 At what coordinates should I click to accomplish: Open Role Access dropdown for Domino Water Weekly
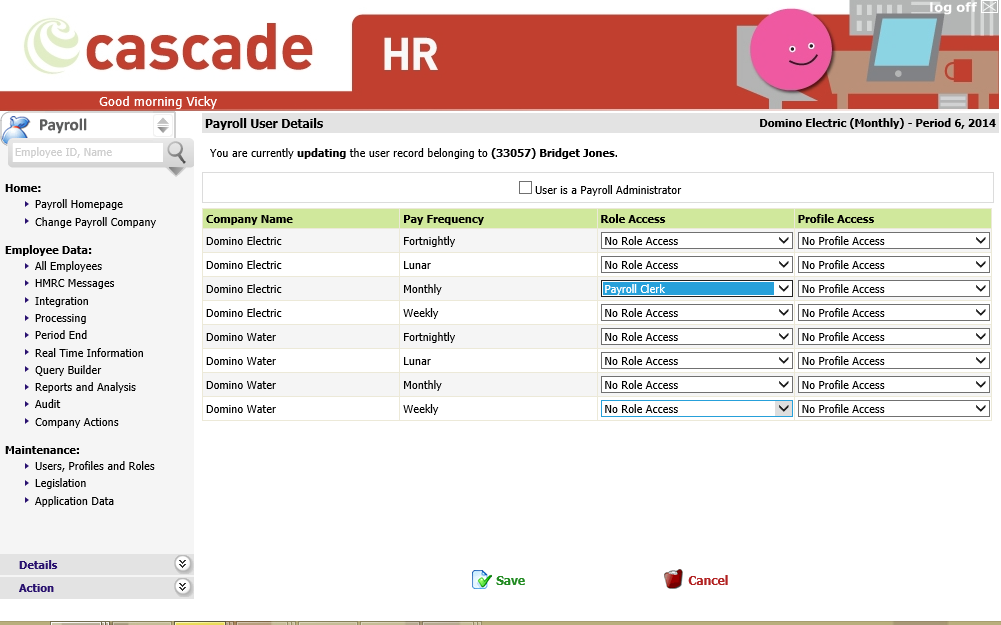696,409
